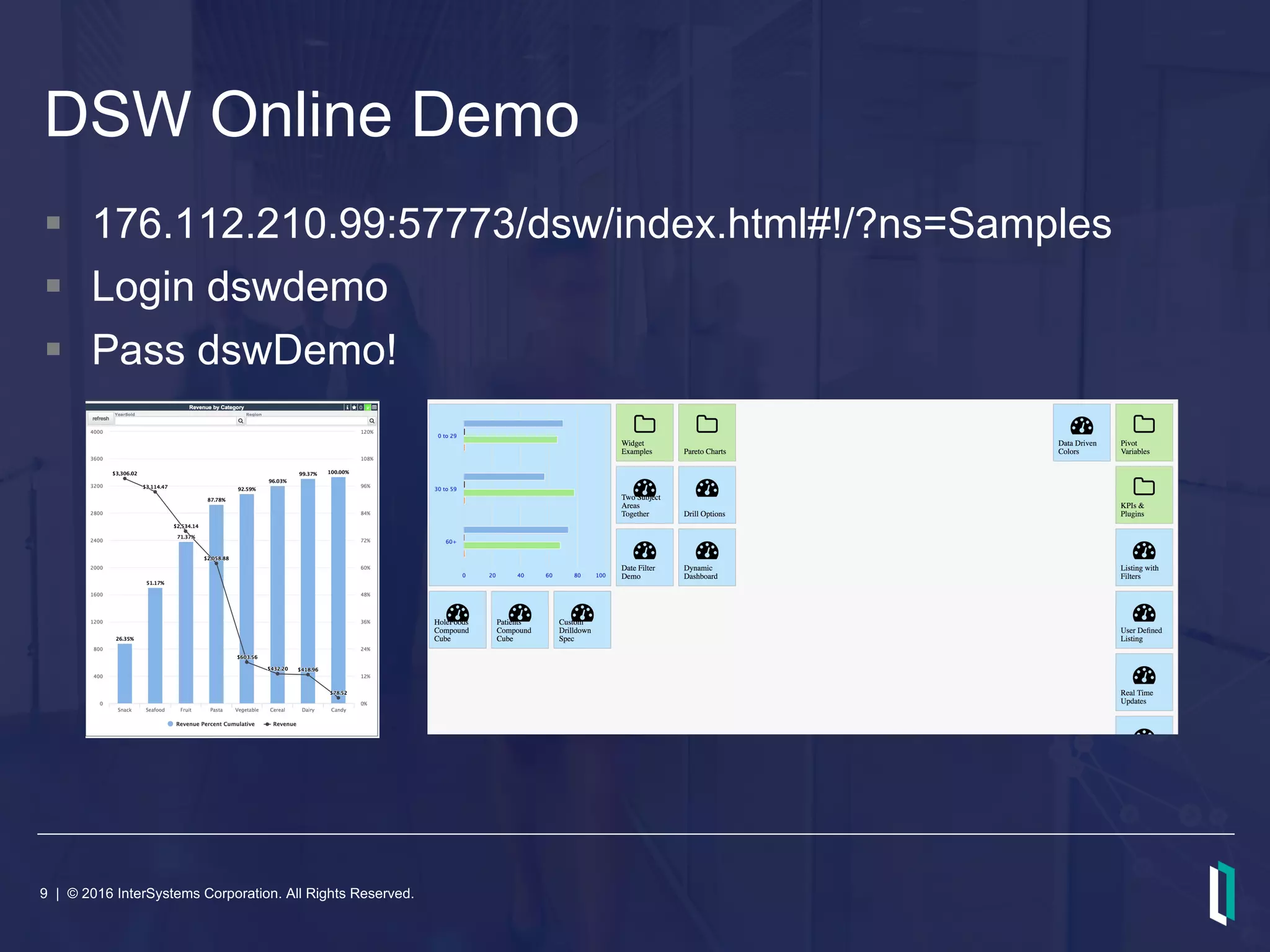
Task: Open the Listing with Filters dashboard
Action: click(x=1144, y=557)
